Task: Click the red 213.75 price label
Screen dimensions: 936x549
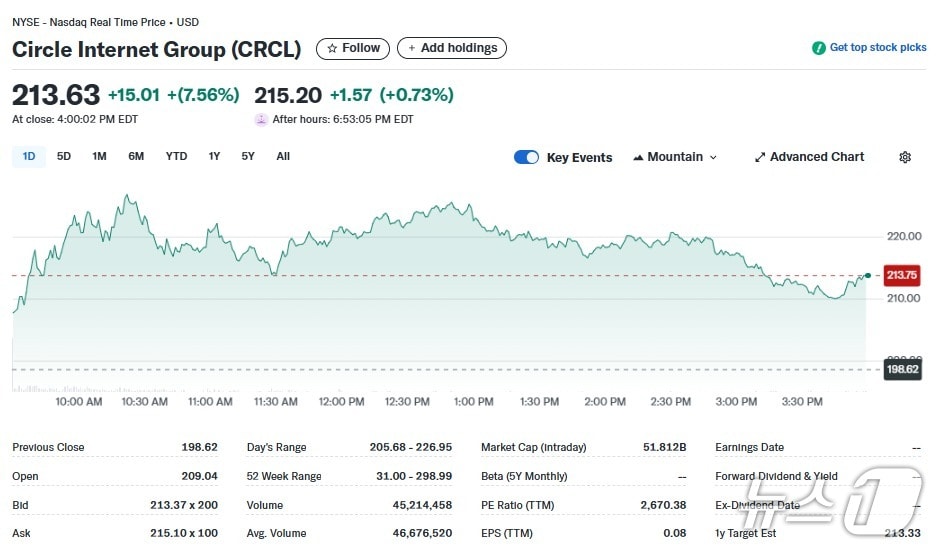Action: tap(902, 275)
